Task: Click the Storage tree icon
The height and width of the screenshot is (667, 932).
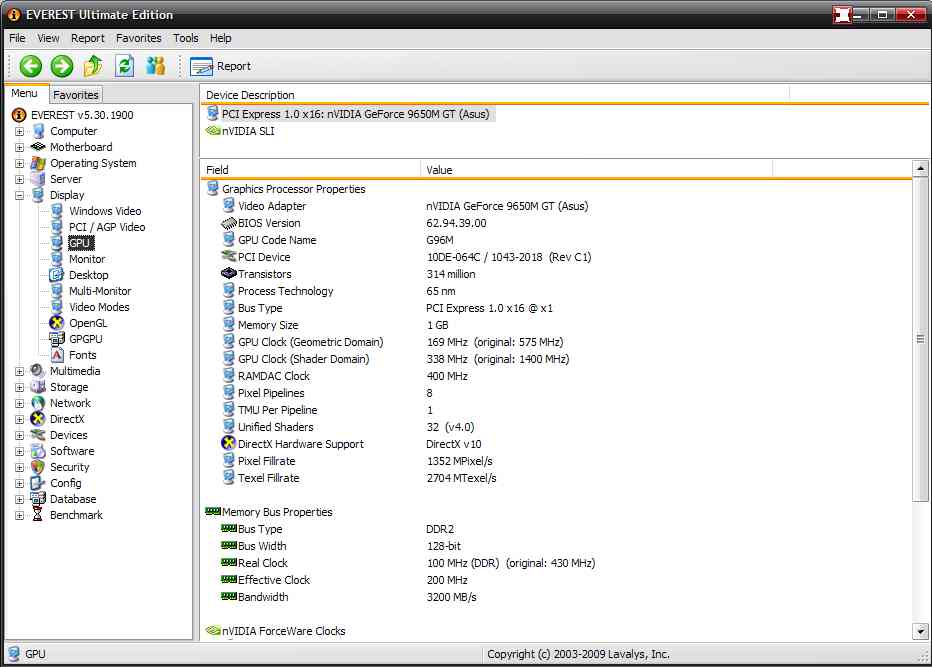Action: (38, 387)
